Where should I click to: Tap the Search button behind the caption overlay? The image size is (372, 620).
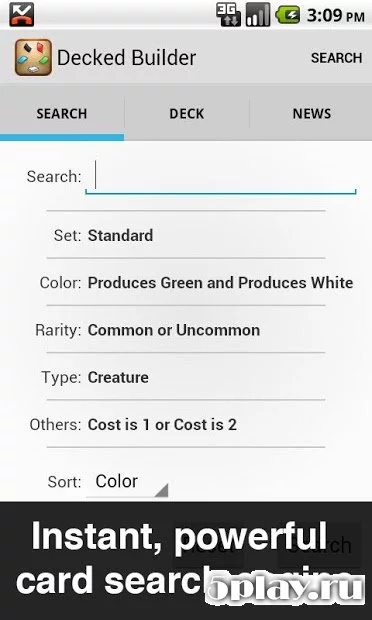319,545
